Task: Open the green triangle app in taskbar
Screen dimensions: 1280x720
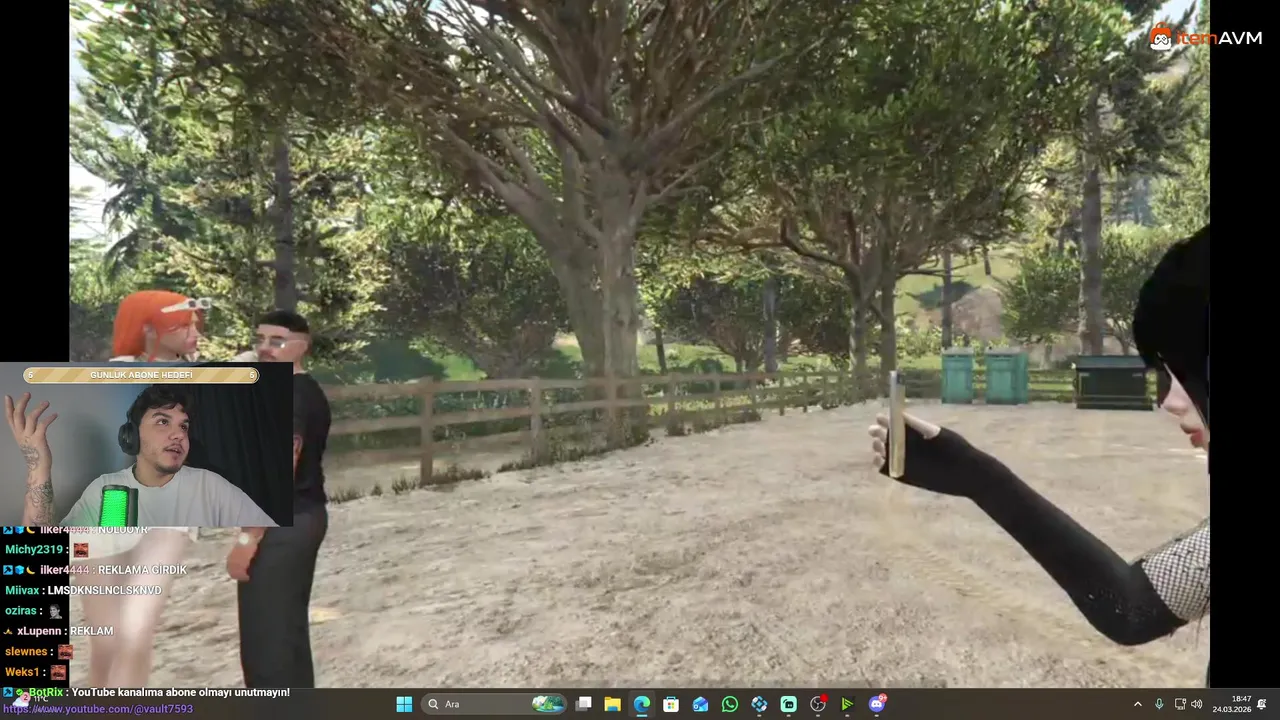Action: point(847,704)
